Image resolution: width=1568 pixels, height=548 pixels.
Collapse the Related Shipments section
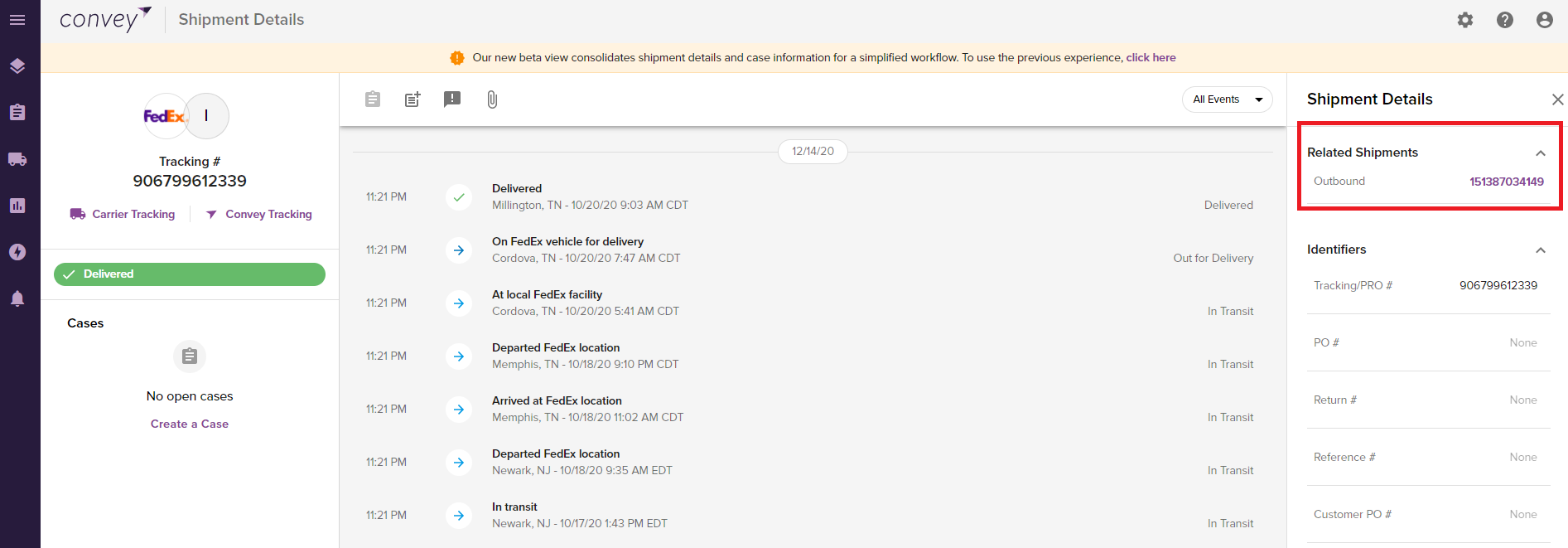[1541, 153]
